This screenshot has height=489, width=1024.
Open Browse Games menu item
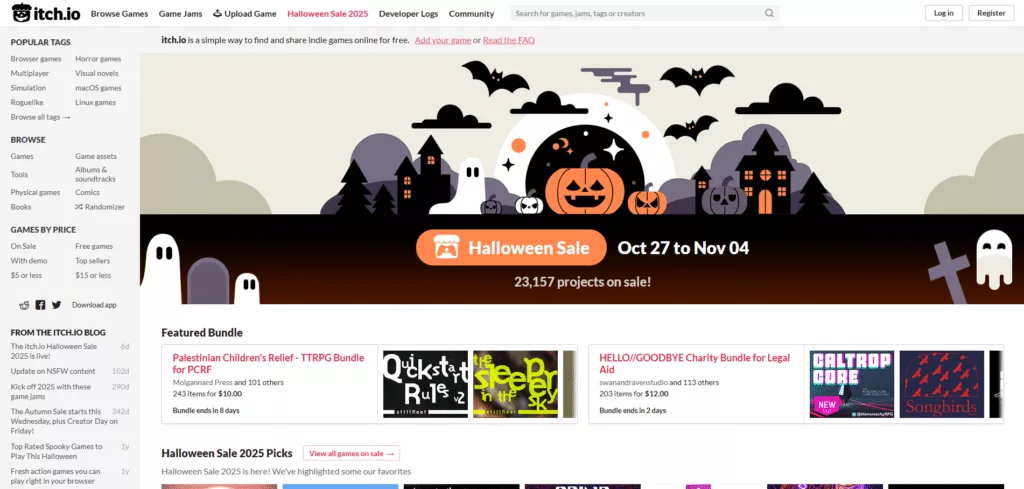[120, 14]
